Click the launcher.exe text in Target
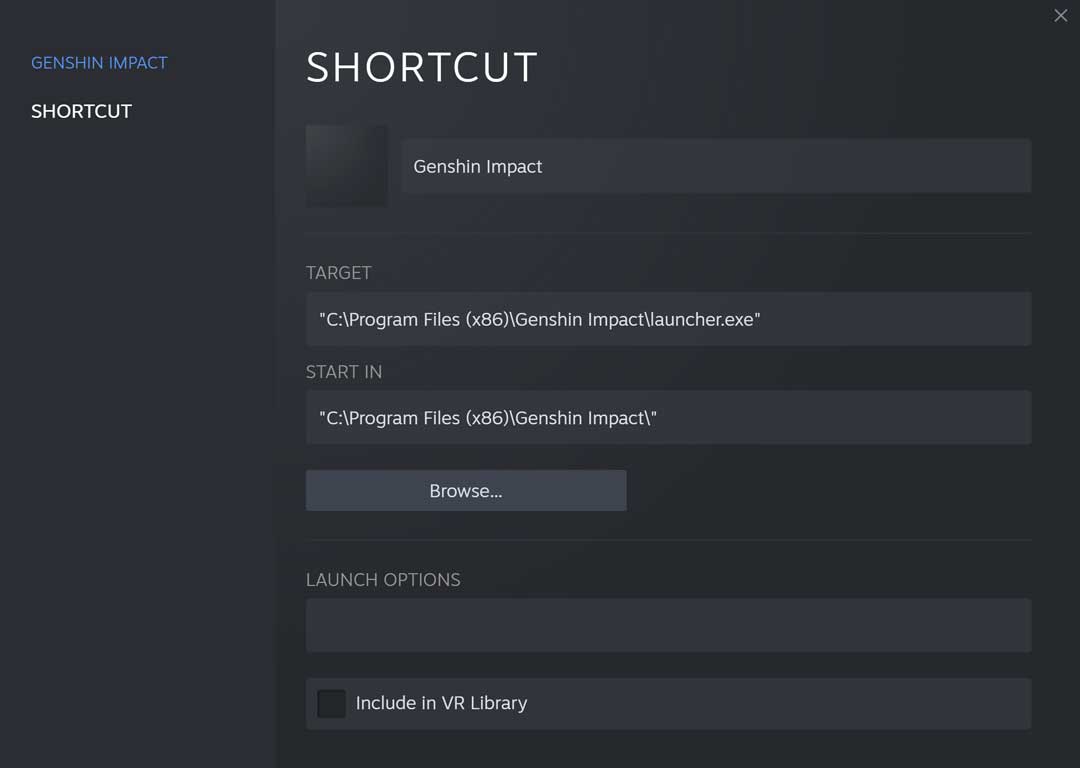Image resolution: width=1080 pixels, height=768 pixels. coord(702,319)
